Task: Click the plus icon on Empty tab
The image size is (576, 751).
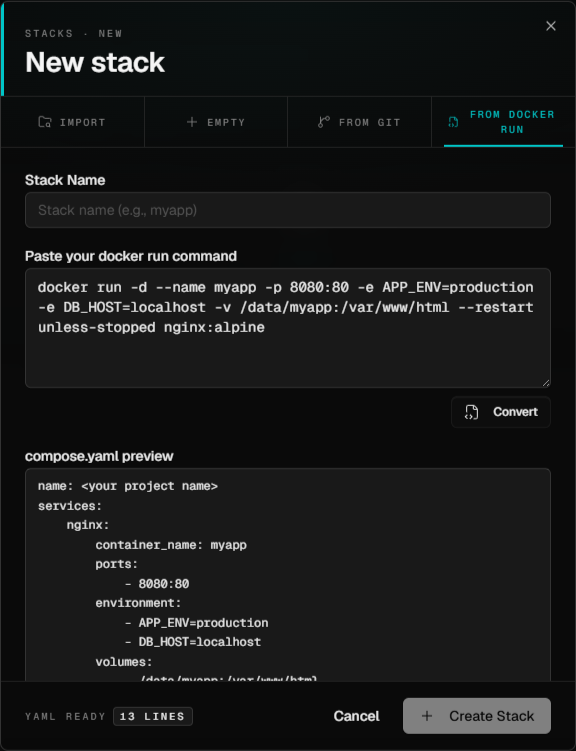Action: [x=192, y=122]
